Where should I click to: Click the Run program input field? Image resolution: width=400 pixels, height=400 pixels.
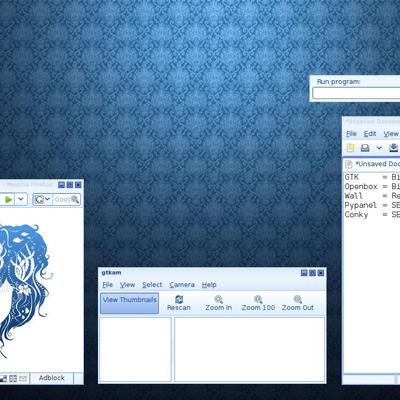[x=356, y=93]
